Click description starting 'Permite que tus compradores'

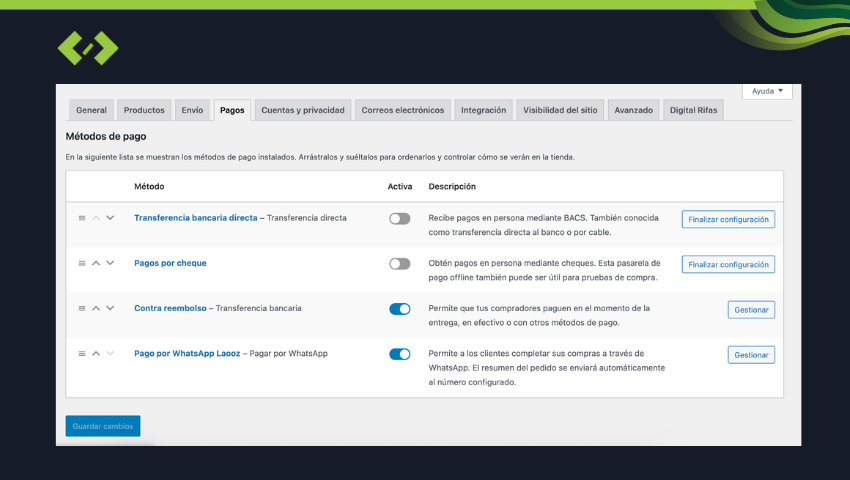(x=539, y=315)
